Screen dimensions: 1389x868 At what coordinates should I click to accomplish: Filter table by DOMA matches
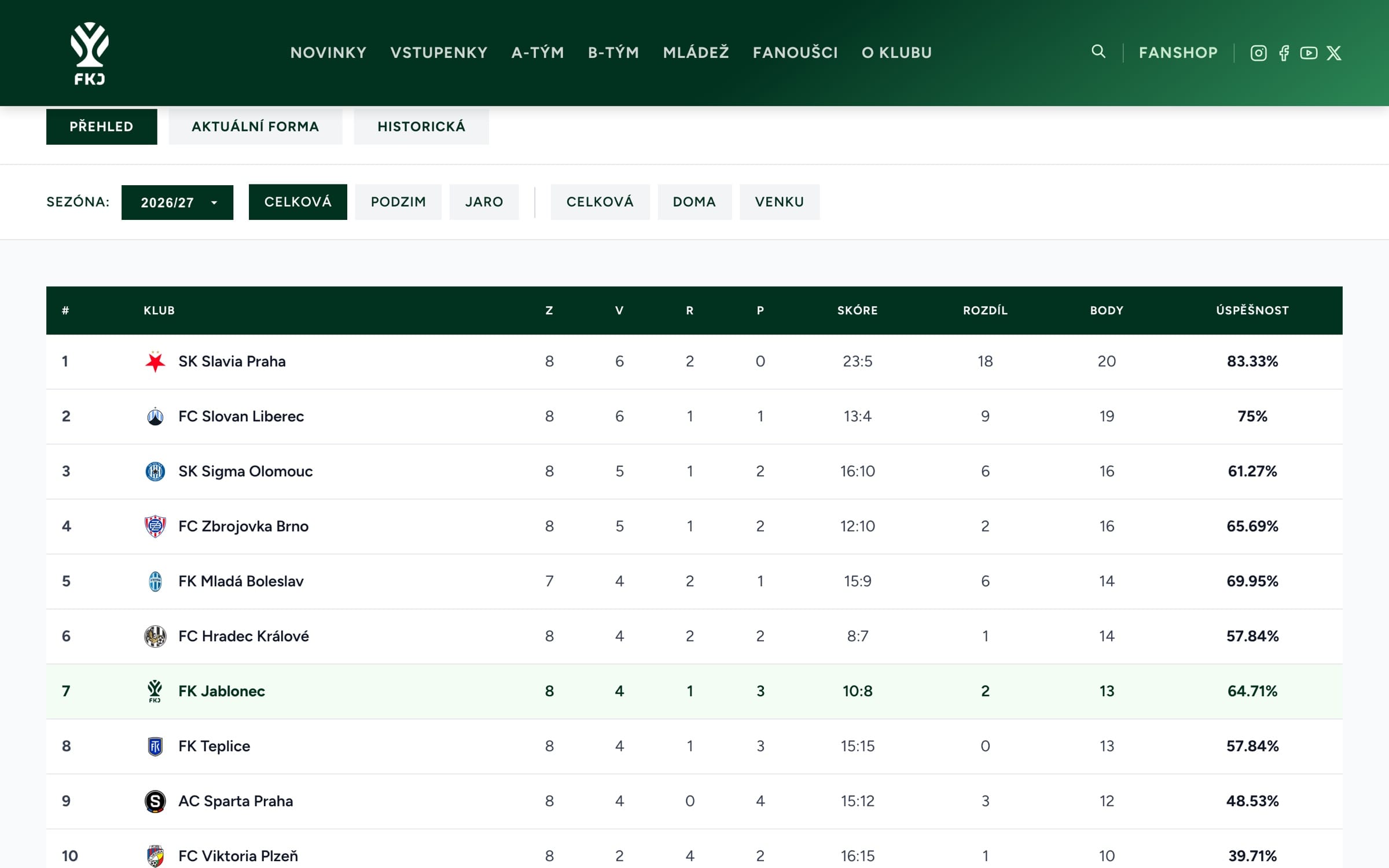[x=694, y=202]
